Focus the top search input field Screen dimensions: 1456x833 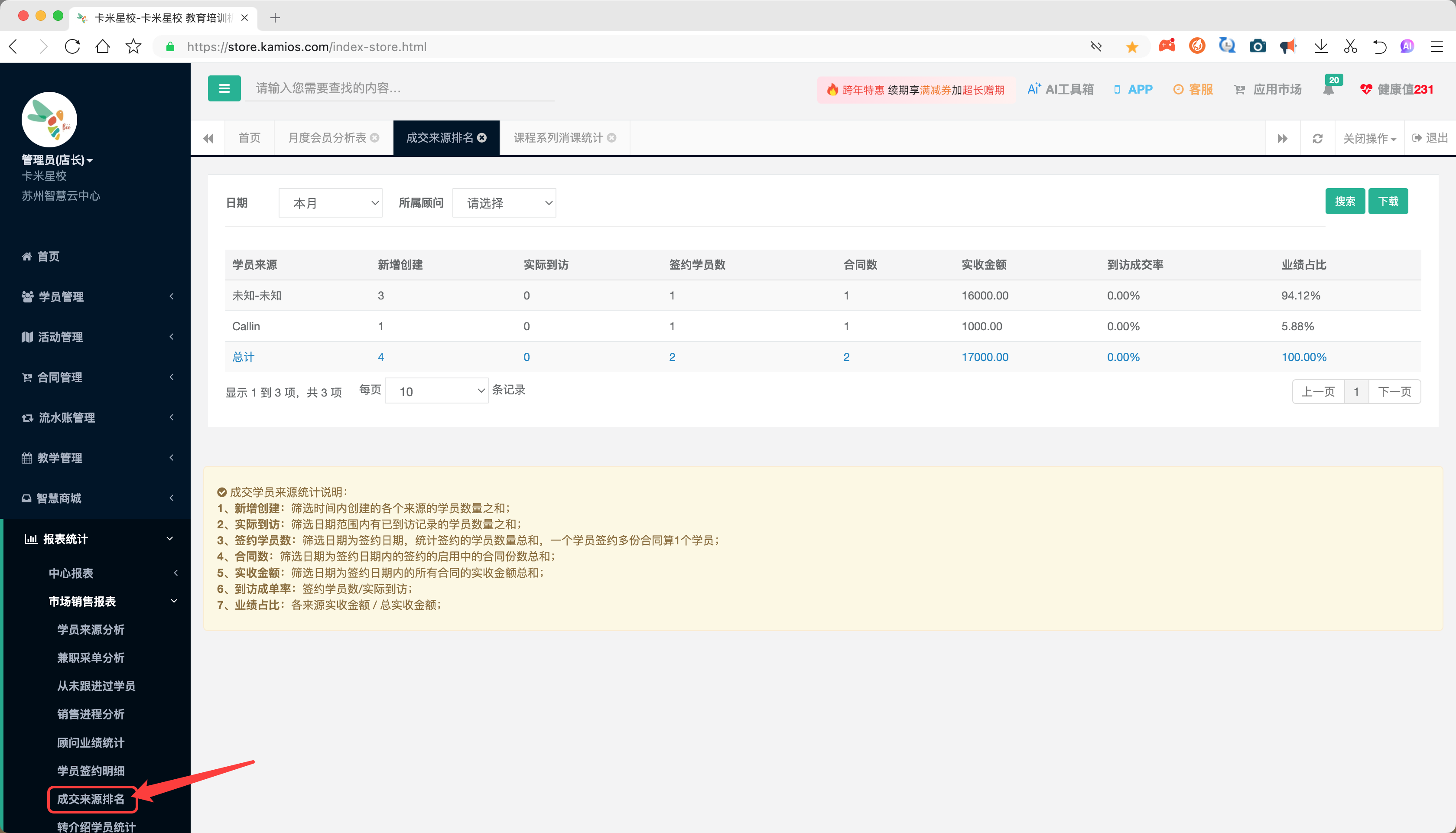pos(400,88)
